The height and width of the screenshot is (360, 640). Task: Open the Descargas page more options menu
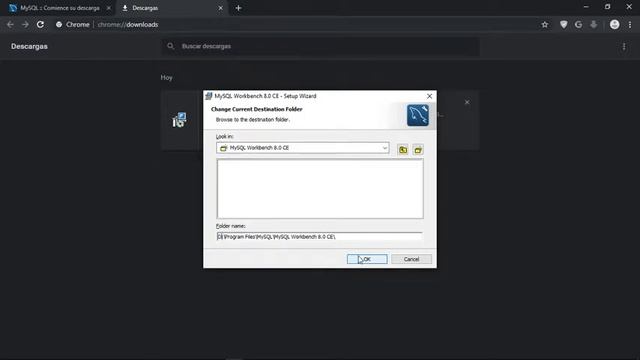(624, 47)
